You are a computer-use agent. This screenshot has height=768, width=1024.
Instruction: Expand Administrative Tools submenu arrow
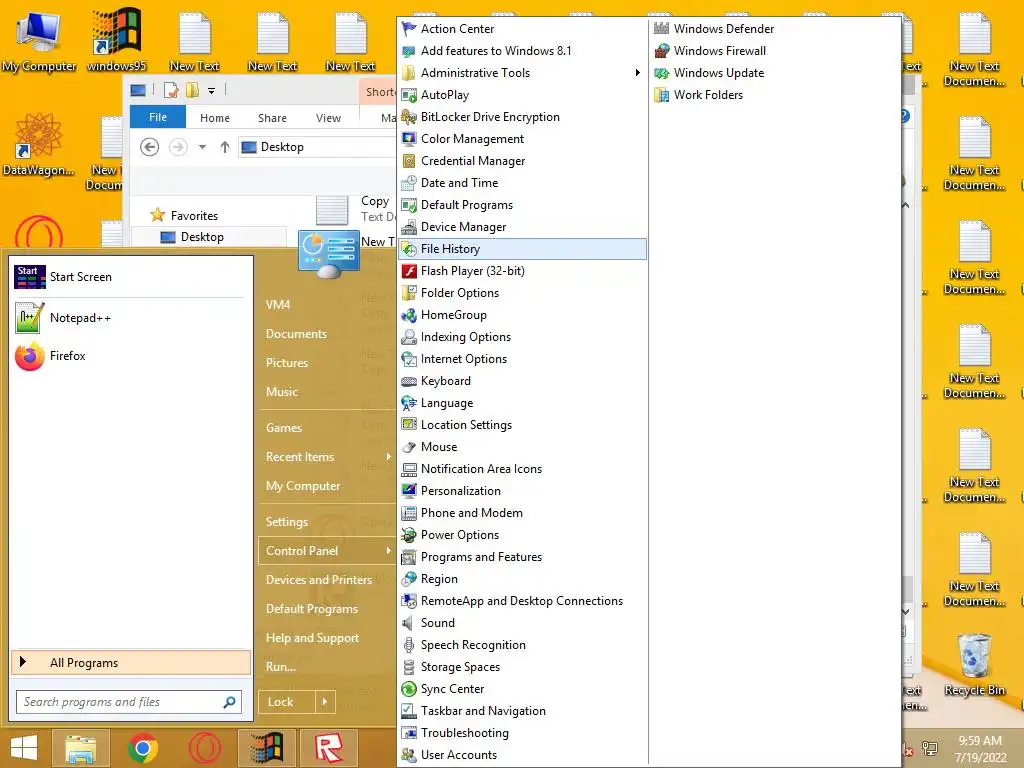coord(638,72)
